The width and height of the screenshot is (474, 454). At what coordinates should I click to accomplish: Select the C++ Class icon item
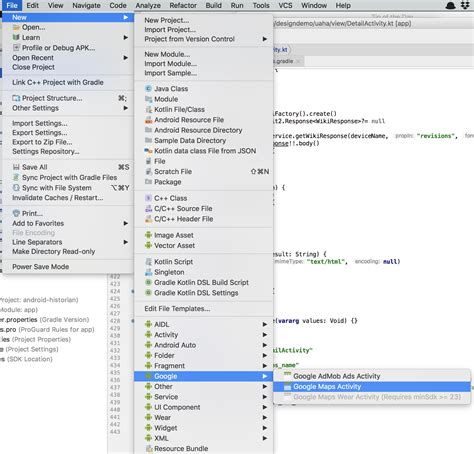click(148, 198)
